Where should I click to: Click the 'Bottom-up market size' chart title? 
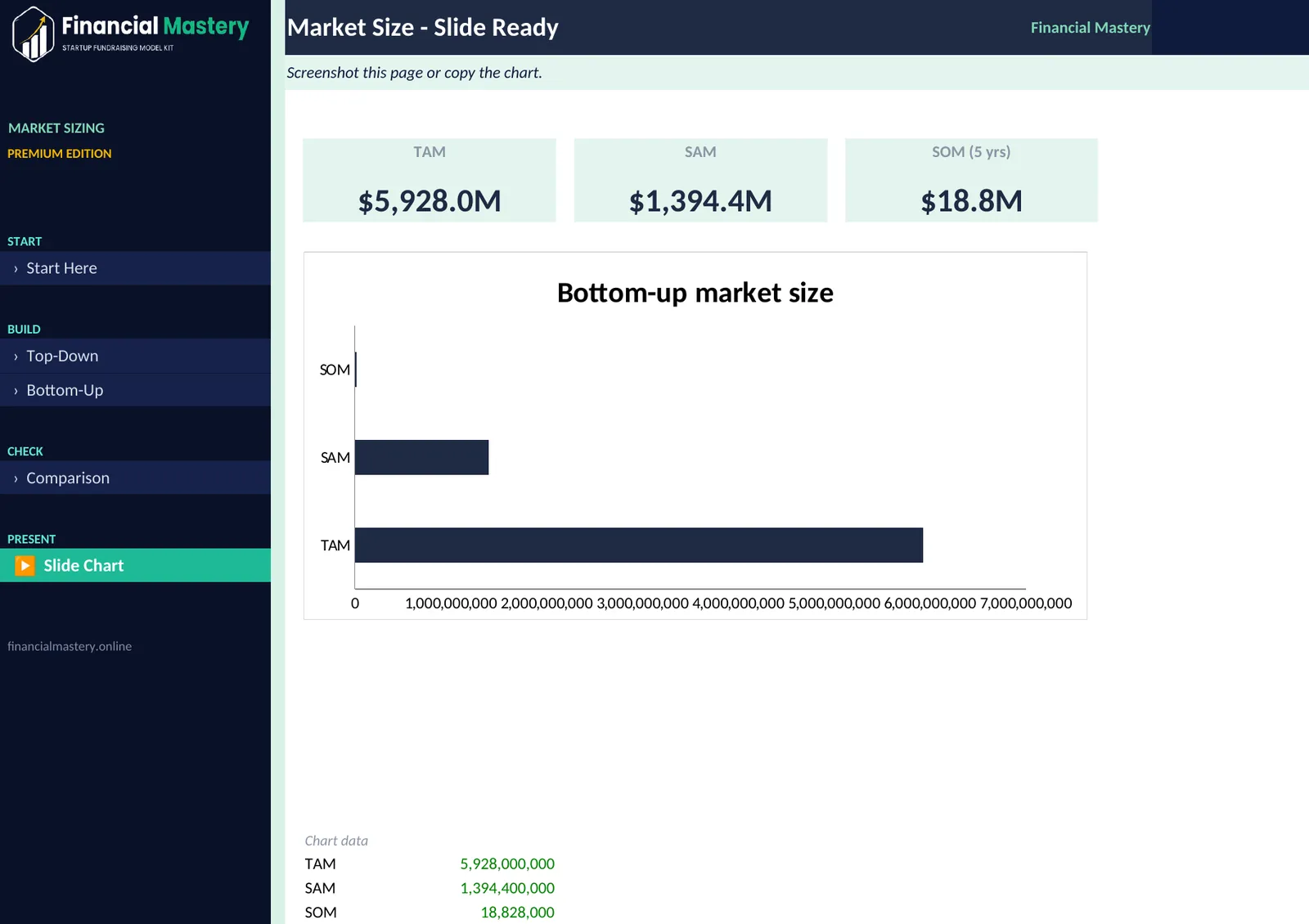coord(695,293)
